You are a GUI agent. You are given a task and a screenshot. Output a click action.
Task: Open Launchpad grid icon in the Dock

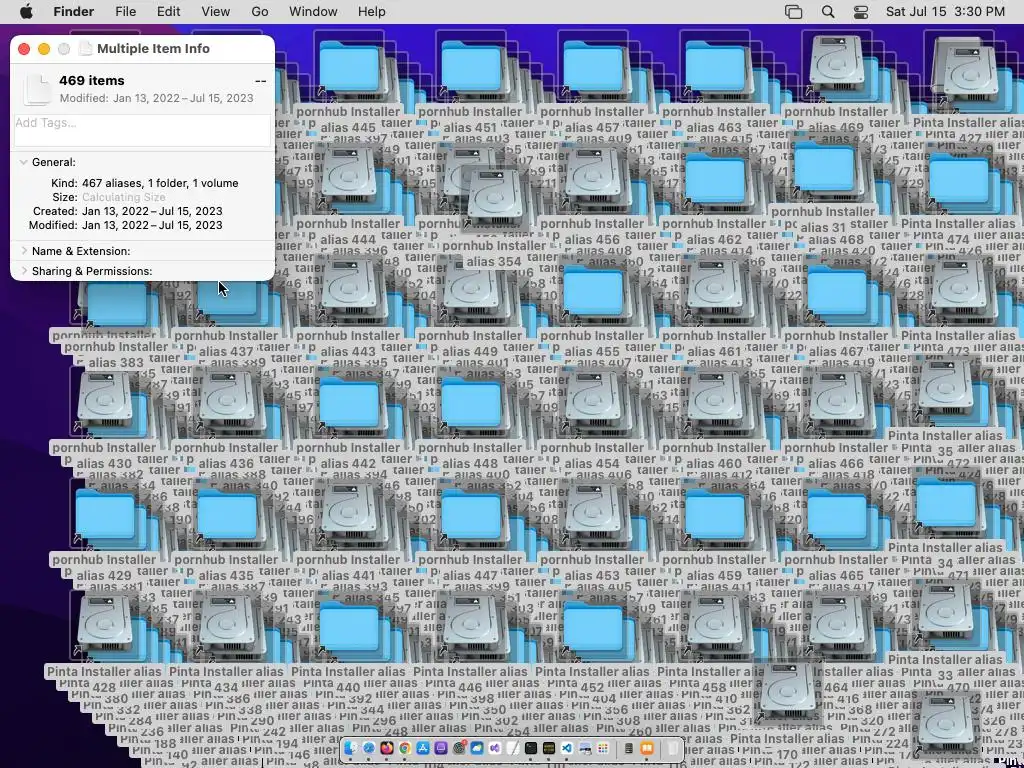click(x=603, y=748)
